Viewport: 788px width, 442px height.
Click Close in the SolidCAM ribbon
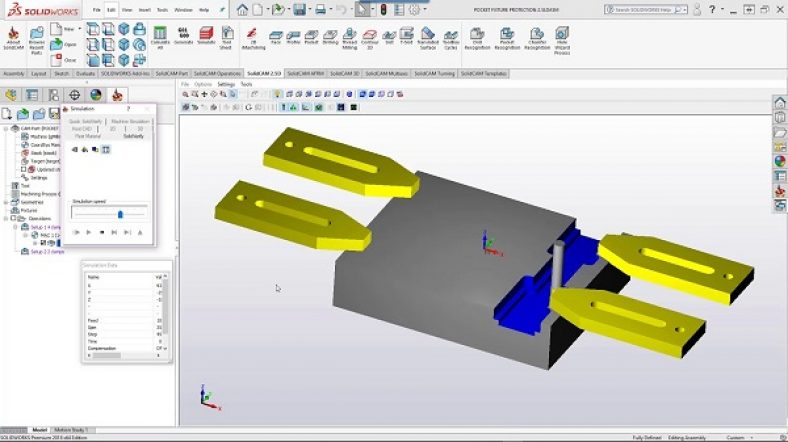click(x=63, y=60)
